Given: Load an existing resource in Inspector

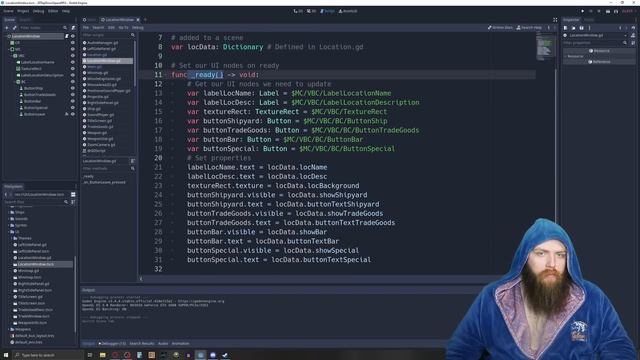Looking at the screenshot, I should coord(573,28).
